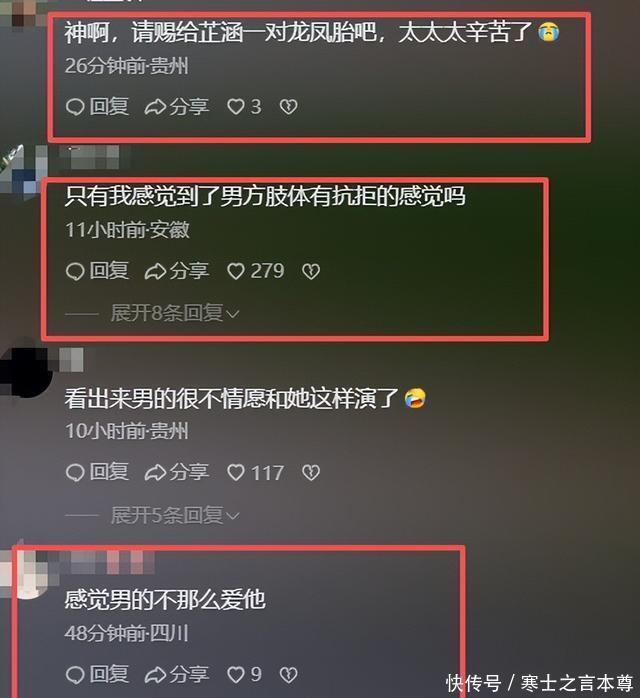The width and height of the screenshot is (640, 698).
Task: Like the comment with 279 likes
Action: [x=255, y=271]
